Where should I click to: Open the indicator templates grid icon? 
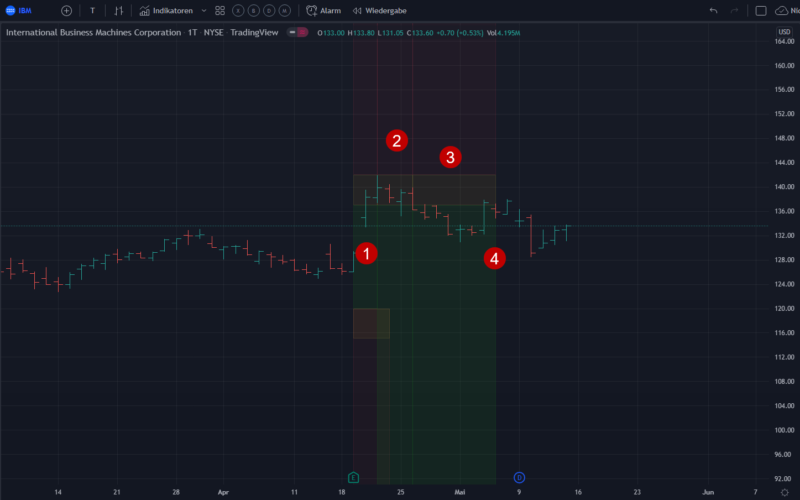click(220, 10)
